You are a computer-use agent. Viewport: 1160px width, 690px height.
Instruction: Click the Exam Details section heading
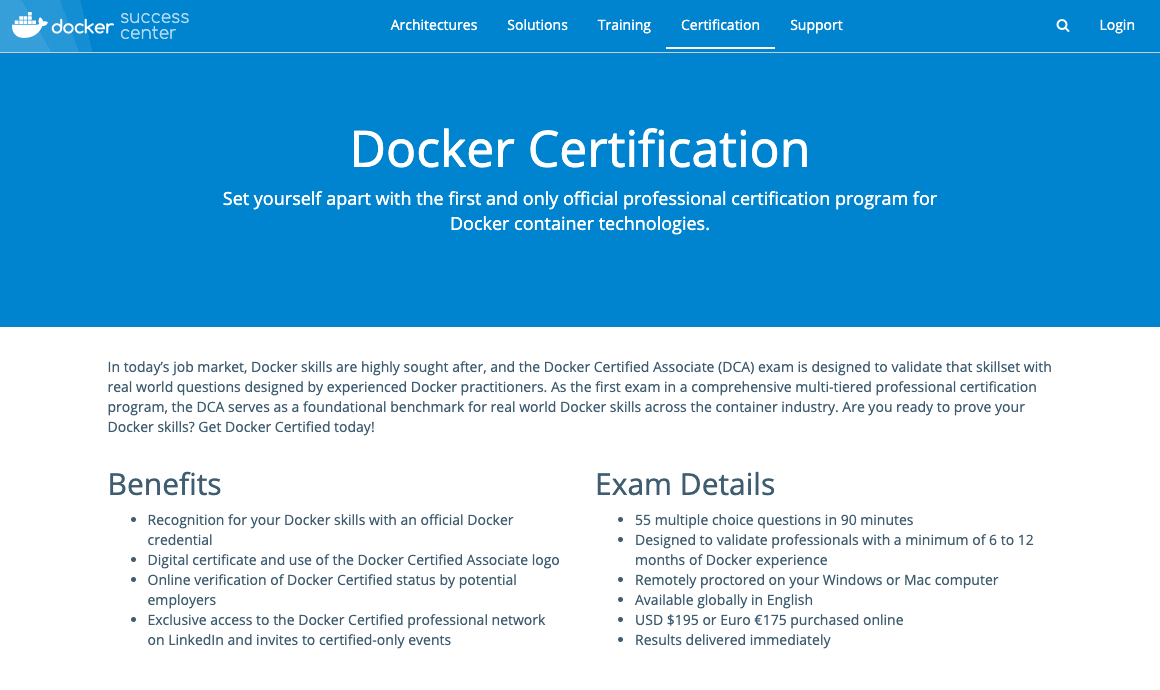tap(684, 484)
